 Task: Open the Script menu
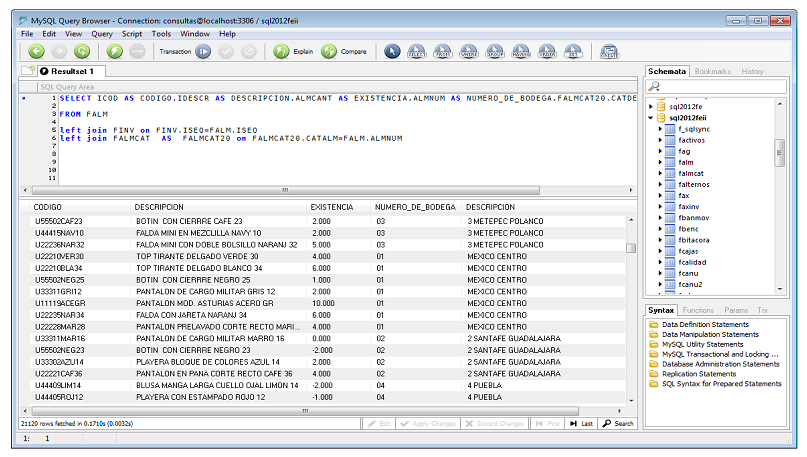132,33
